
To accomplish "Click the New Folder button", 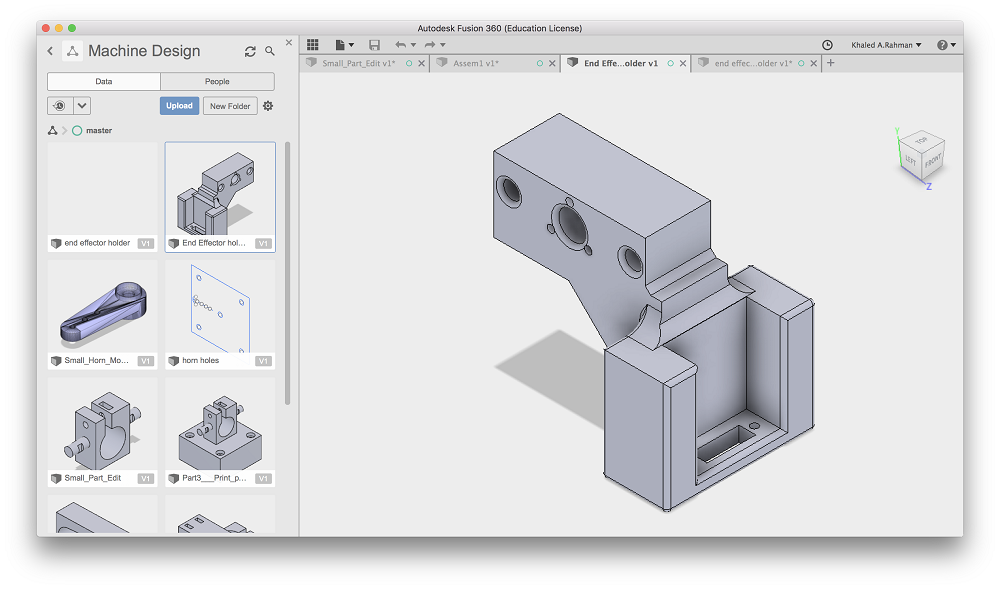I will click(x=230, y=106).
